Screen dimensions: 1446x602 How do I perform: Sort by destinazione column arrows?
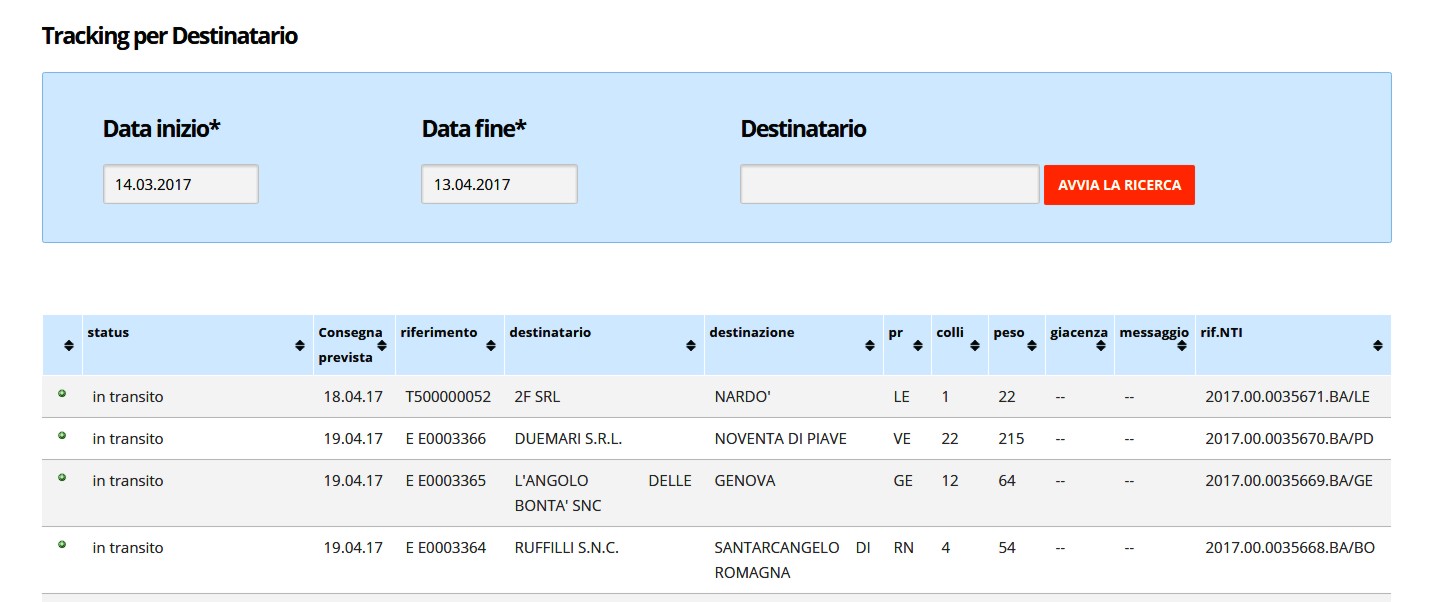(869, 345)
